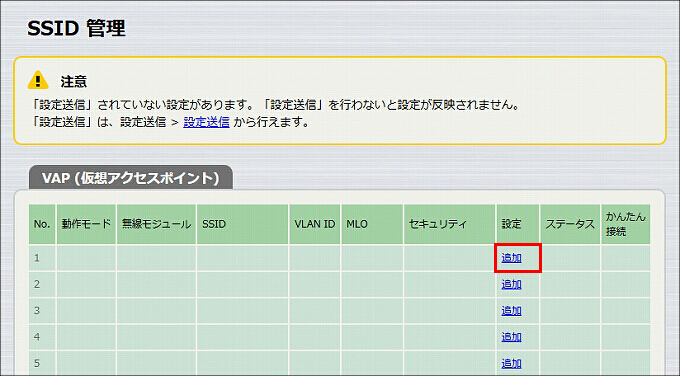This screenshot has height=376, width=680.
Task: Open the 設定送信 link in the notice
Action: click(x=206, y=122)
